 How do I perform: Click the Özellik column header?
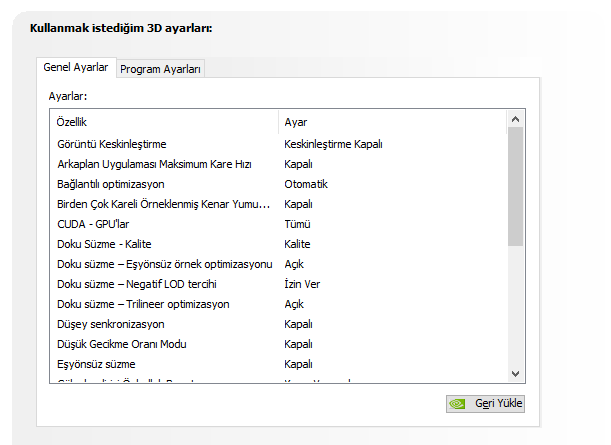coord(72,122)
